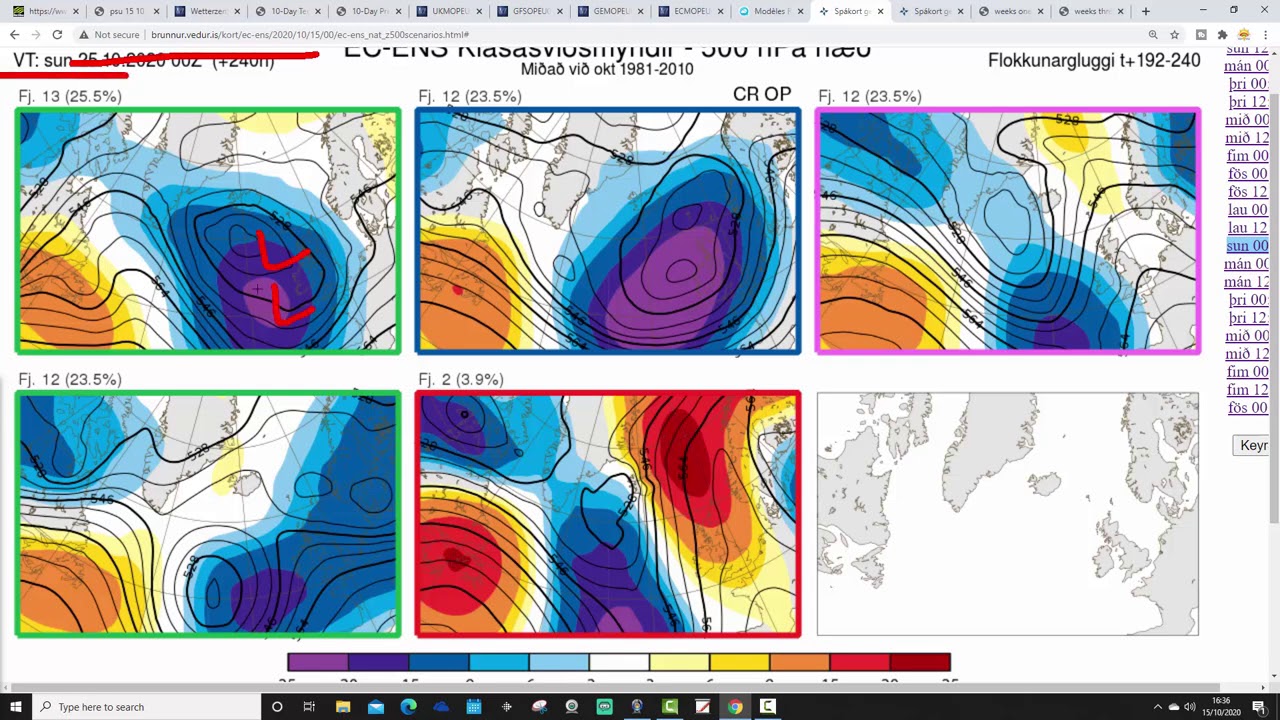Open the pink-bordered Fj. 12 cluster map
Image resolution: width=1280 pixels, height=720 pixels.
pos(1008,231)
